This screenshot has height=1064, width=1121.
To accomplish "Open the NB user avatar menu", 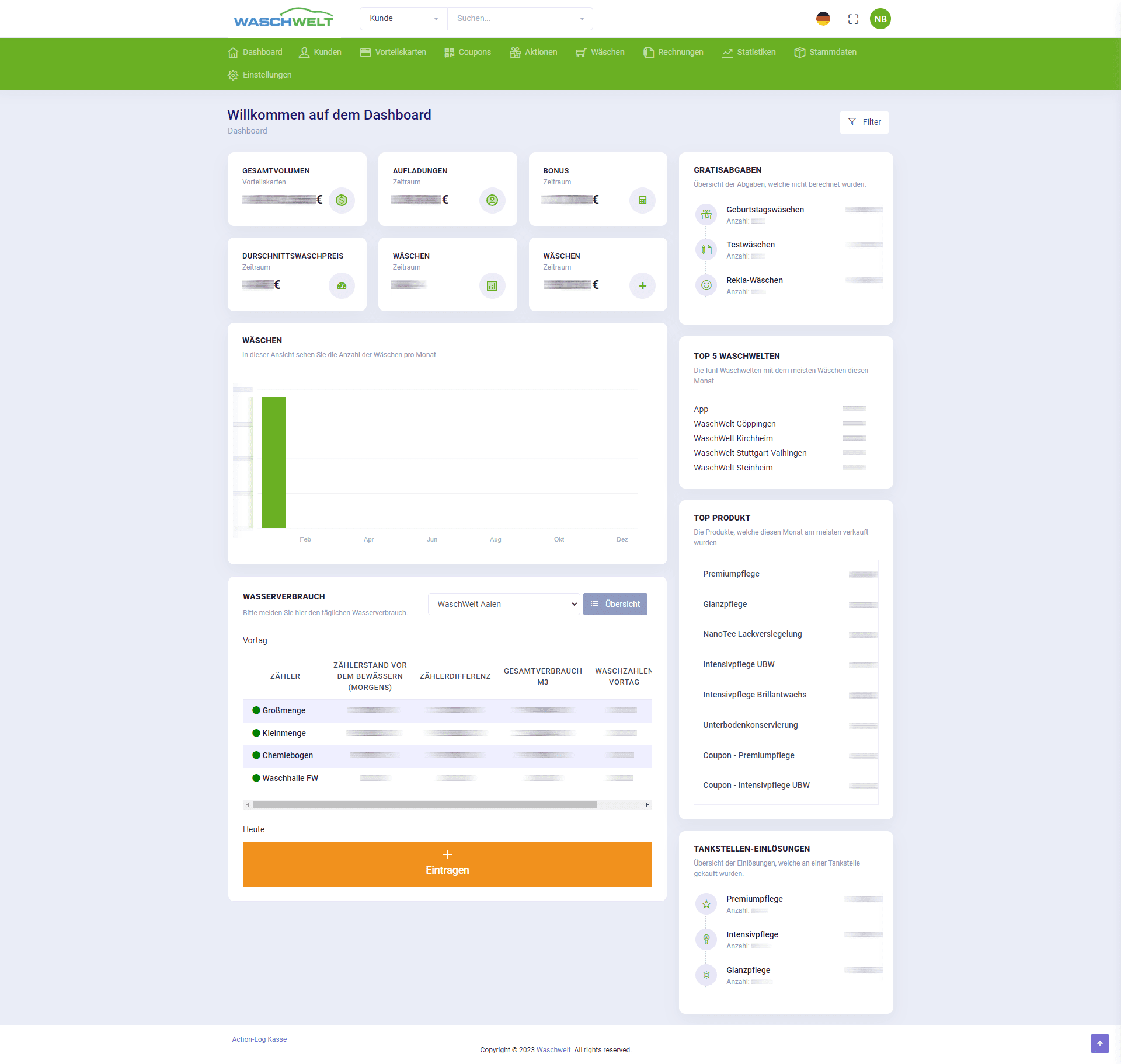I will [880, 19].
